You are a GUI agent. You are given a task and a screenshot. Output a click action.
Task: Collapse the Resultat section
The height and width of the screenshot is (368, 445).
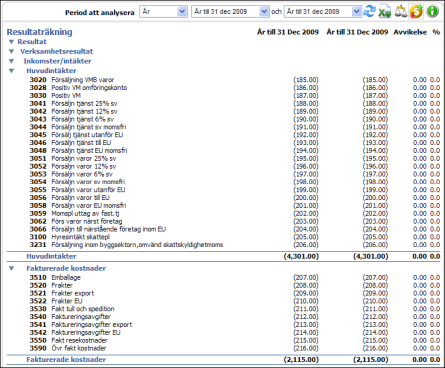[x=12, y=42]
